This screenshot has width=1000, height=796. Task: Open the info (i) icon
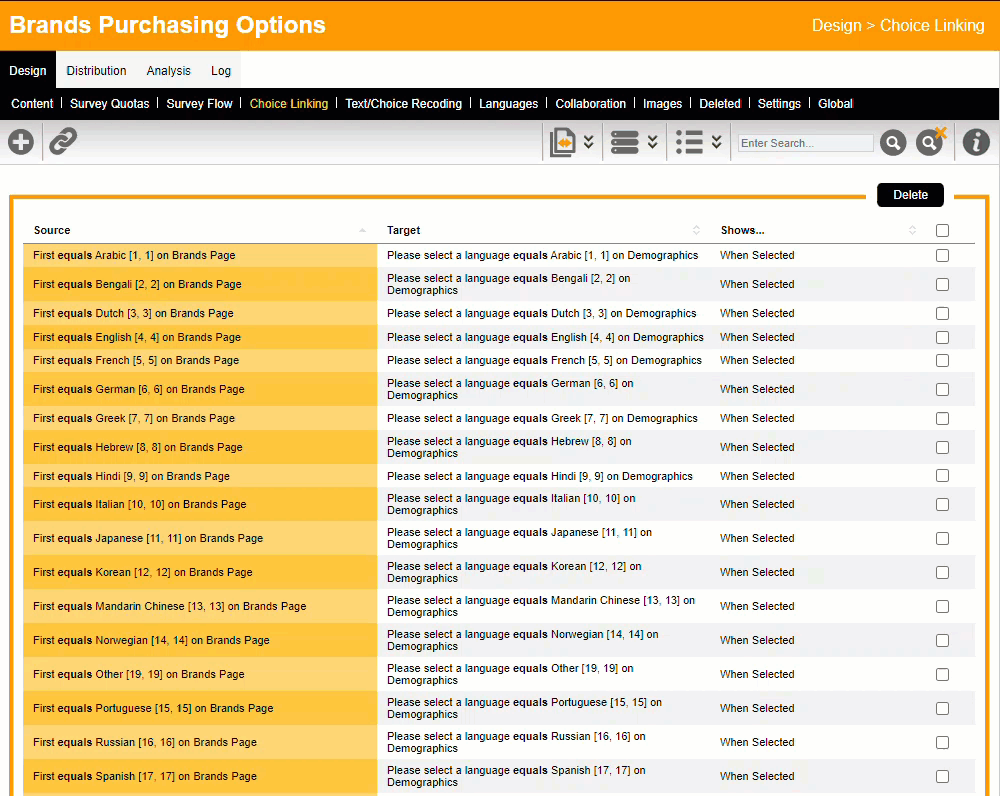pyautogui.click(x=976, y=142)
